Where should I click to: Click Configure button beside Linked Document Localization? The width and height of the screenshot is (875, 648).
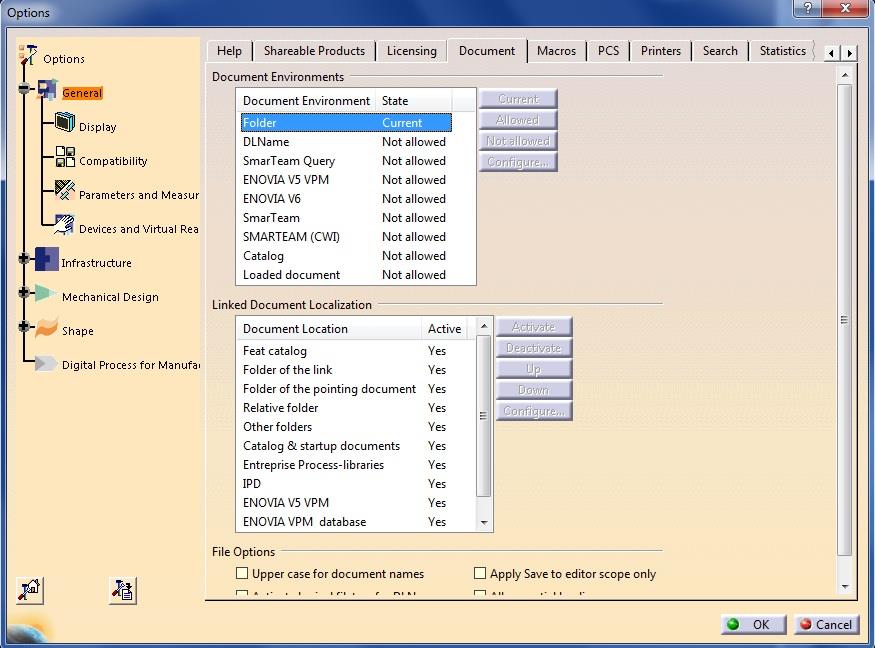click(534, 411)
